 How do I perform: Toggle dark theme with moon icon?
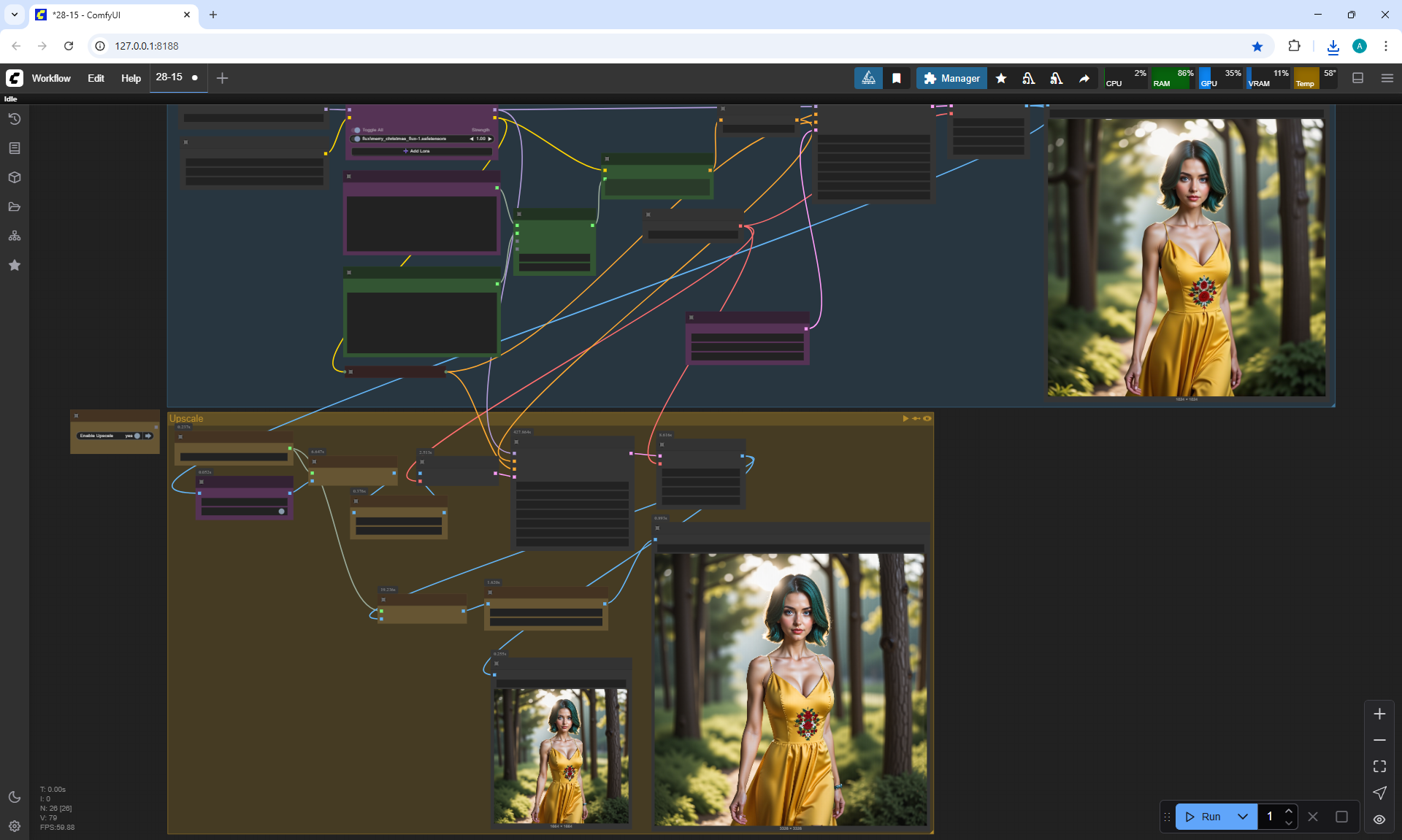15,797
